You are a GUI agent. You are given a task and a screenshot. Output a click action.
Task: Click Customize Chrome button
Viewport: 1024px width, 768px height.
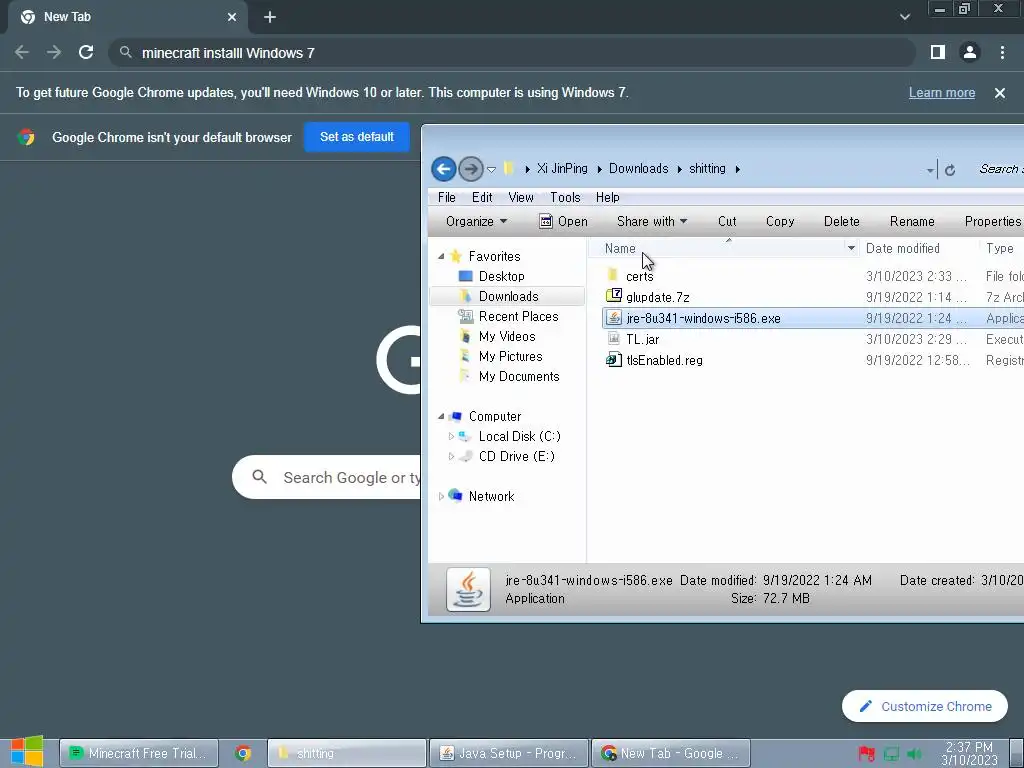click(x=925, y=706)
